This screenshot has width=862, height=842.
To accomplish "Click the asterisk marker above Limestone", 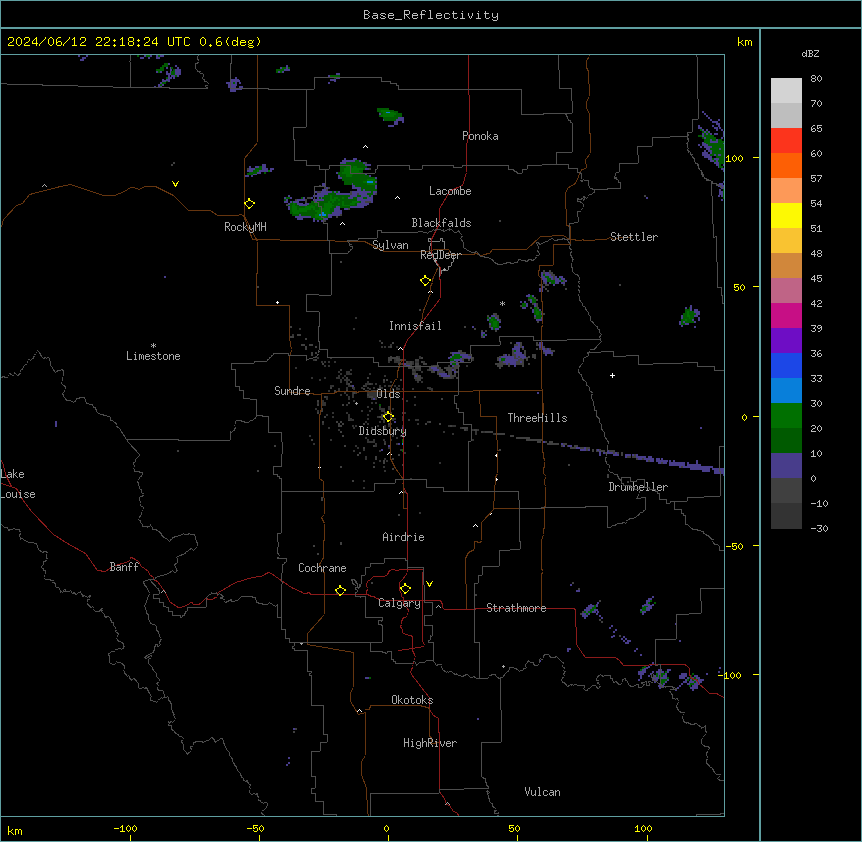I will (153, 346).
